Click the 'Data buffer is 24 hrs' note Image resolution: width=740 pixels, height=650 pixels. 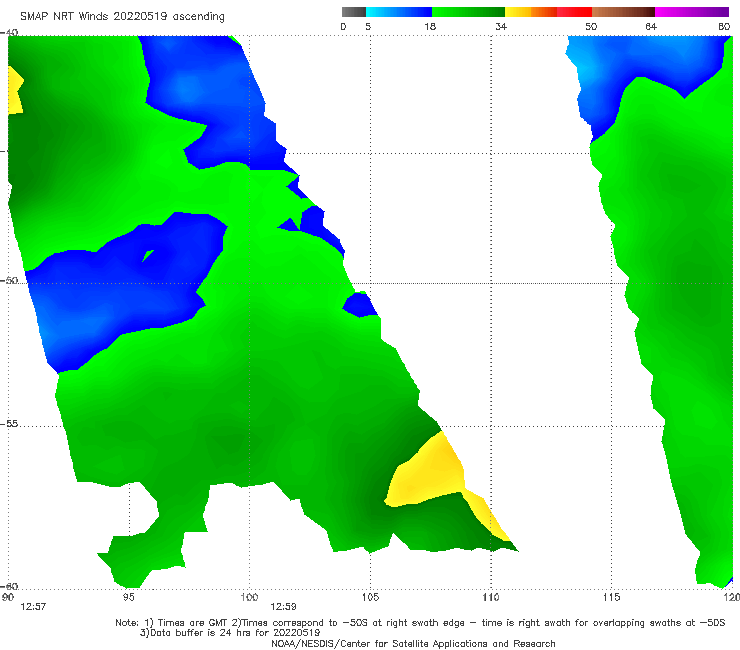(x=230, y=633)
